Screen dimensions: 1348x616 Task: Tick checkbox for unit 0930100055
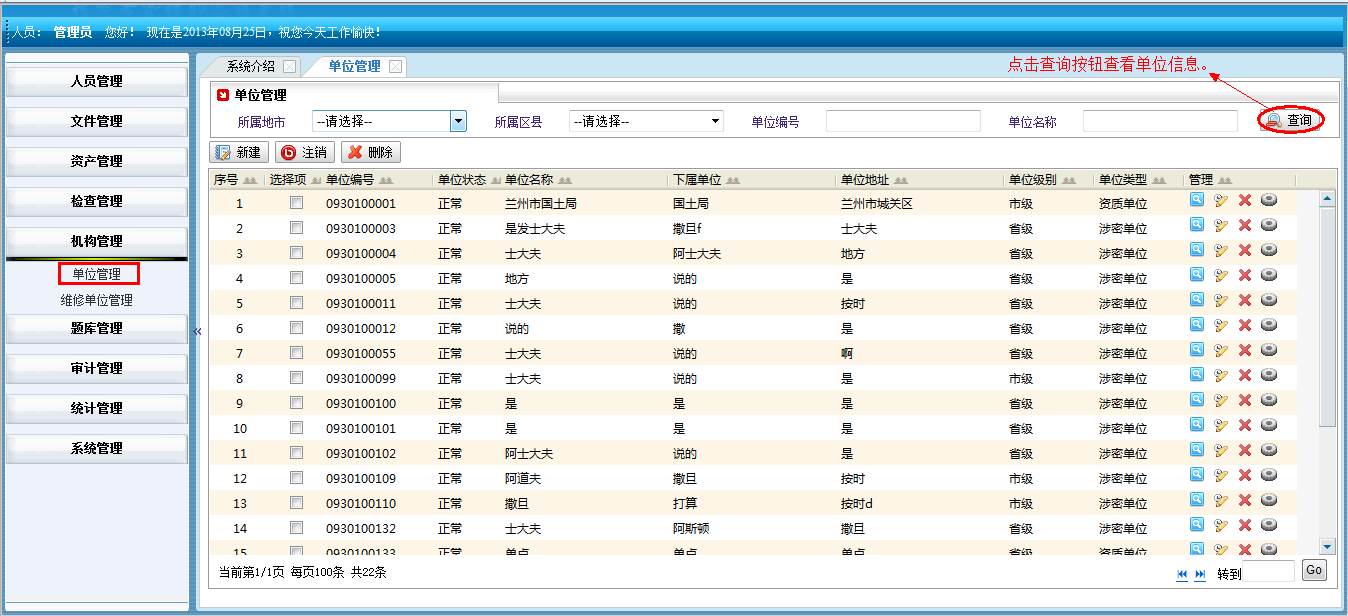296,353
